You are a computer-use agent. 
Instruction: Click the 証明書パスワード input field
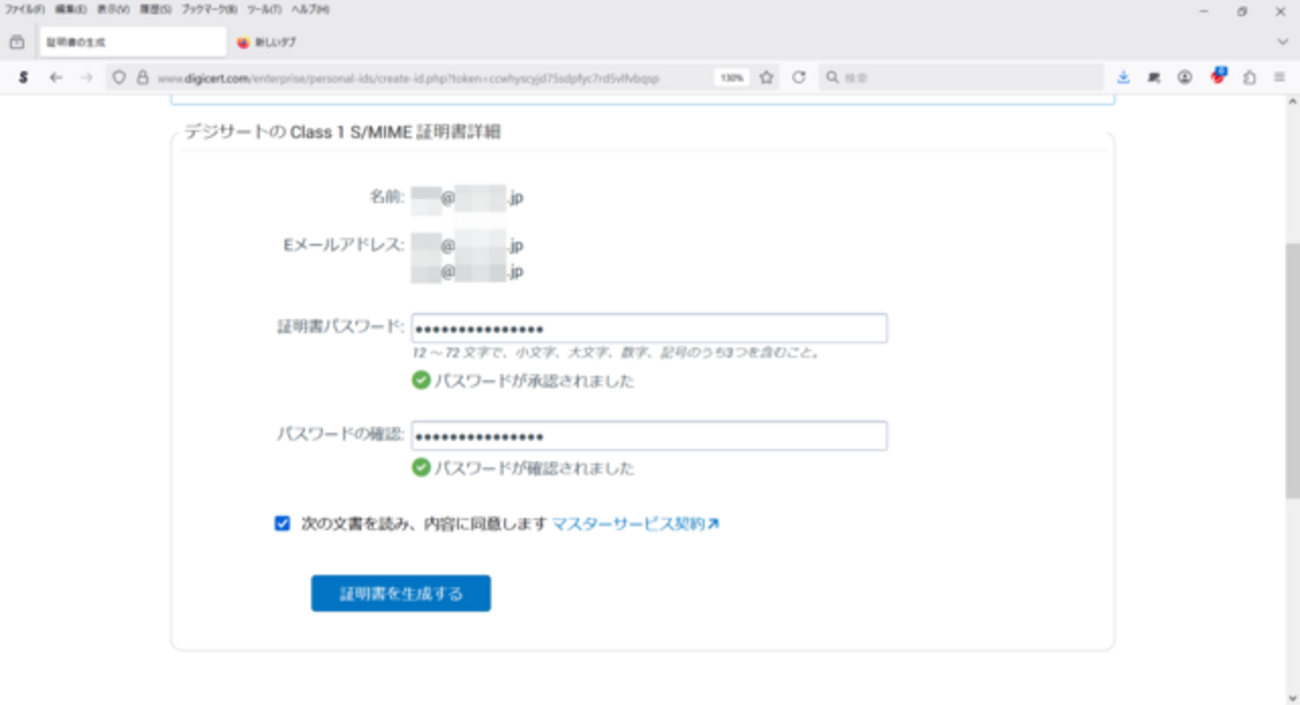pyautogui.click(x=649, y=329)
